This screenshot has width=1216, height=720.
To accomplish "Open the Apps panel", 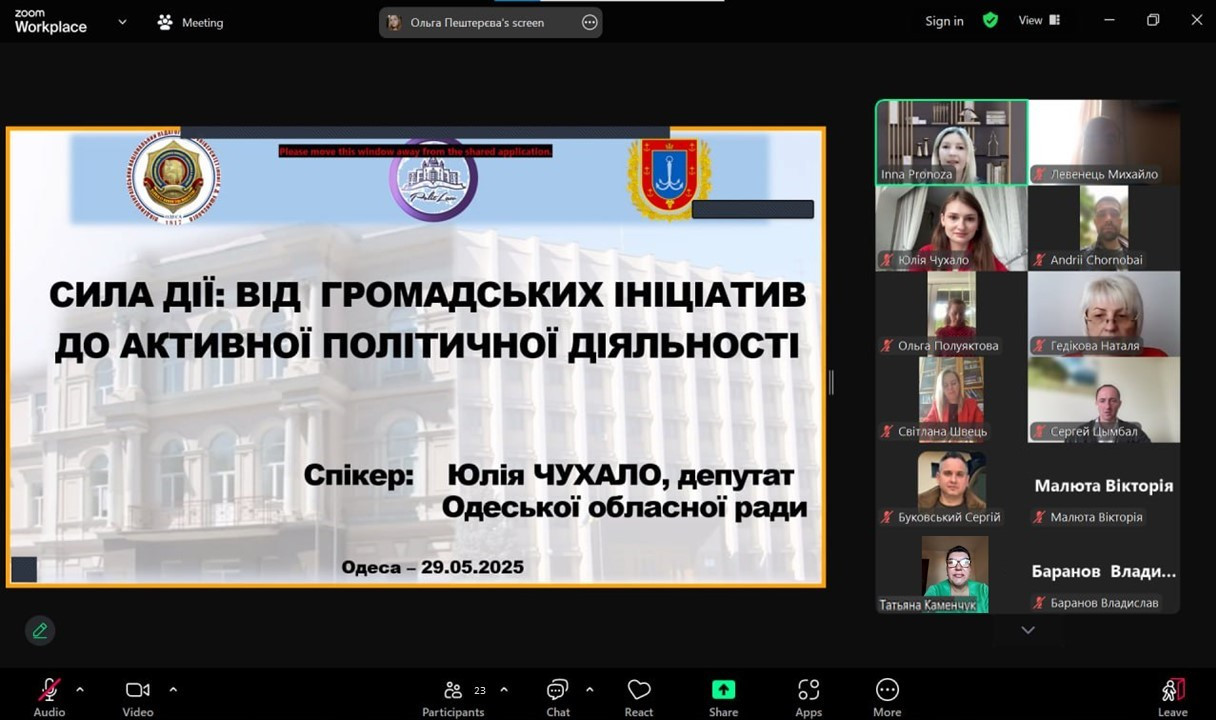I will pyautogui.click(x=809, y=697).
